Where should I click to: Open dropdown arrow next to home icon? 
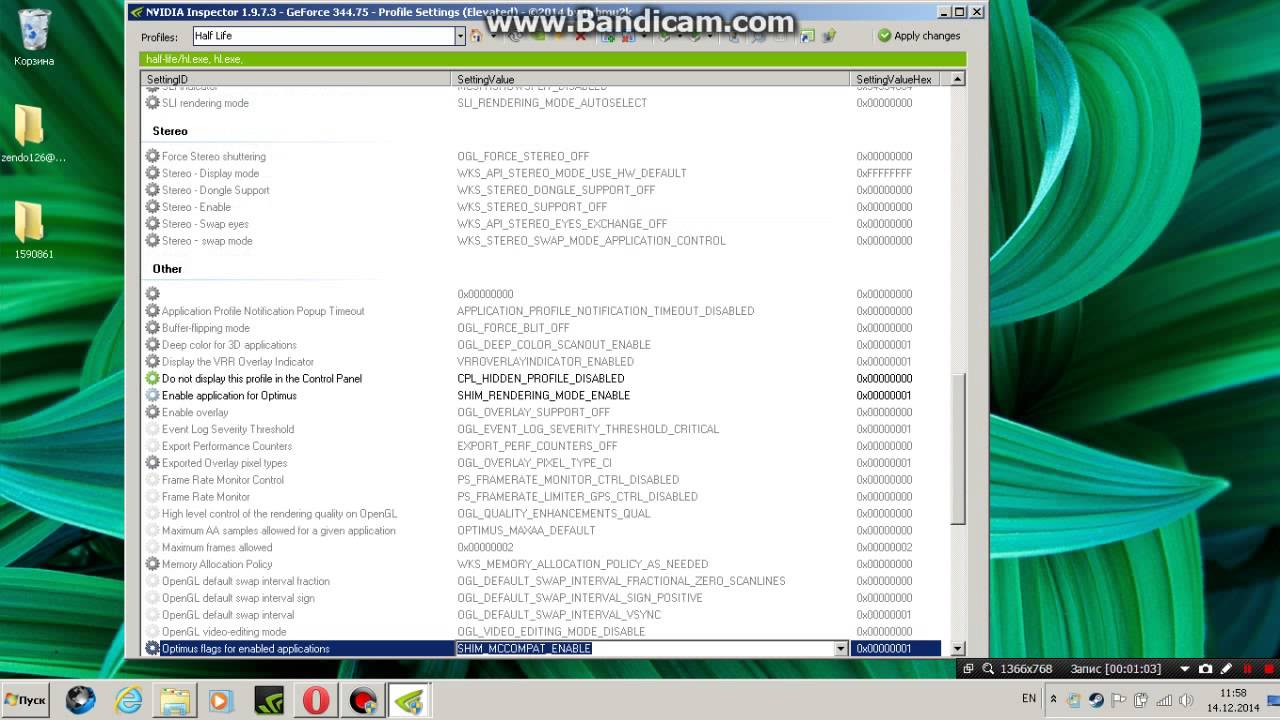click(493, 36)
